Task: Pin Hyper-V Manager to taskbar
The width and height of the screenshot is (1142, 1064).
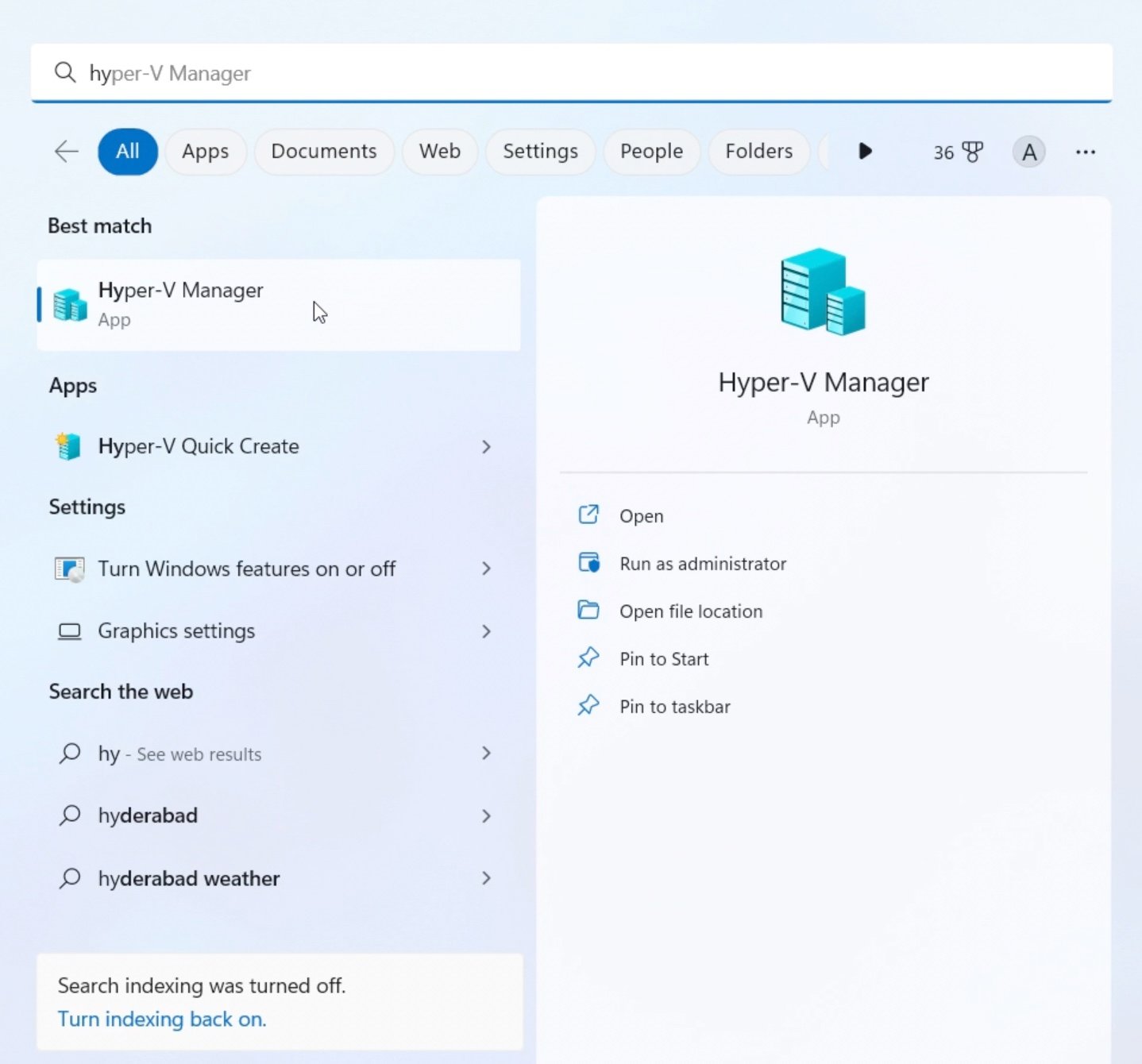Action: [674, 707]
